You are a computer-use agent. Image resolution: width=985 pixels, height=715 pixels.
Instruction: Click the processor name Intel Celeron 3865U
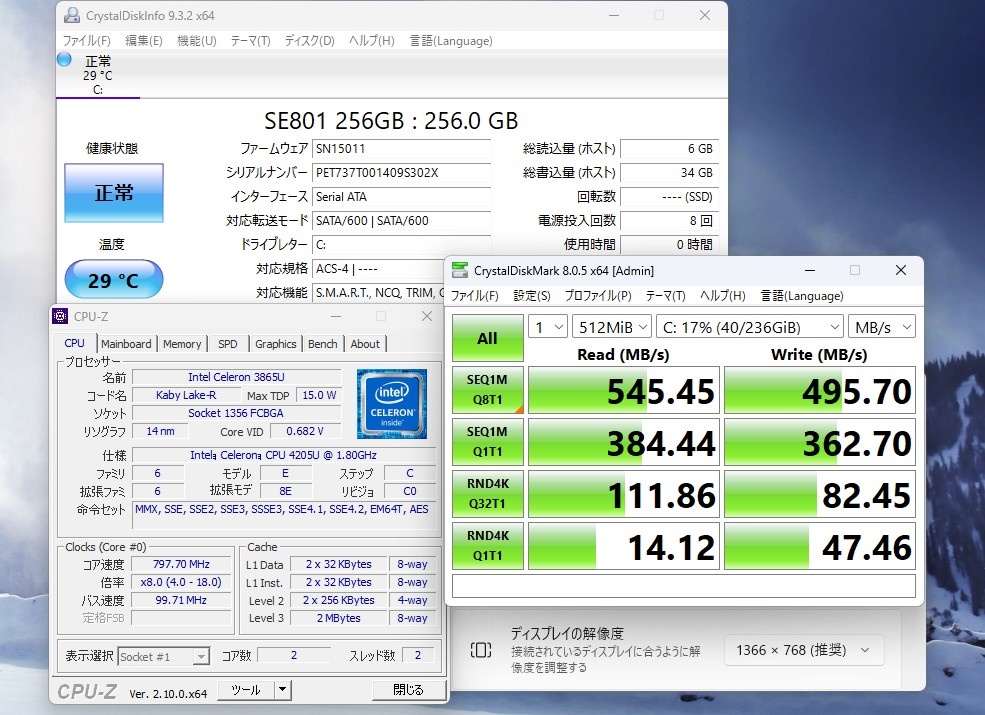pyautogui.click(x=236, y=377)
